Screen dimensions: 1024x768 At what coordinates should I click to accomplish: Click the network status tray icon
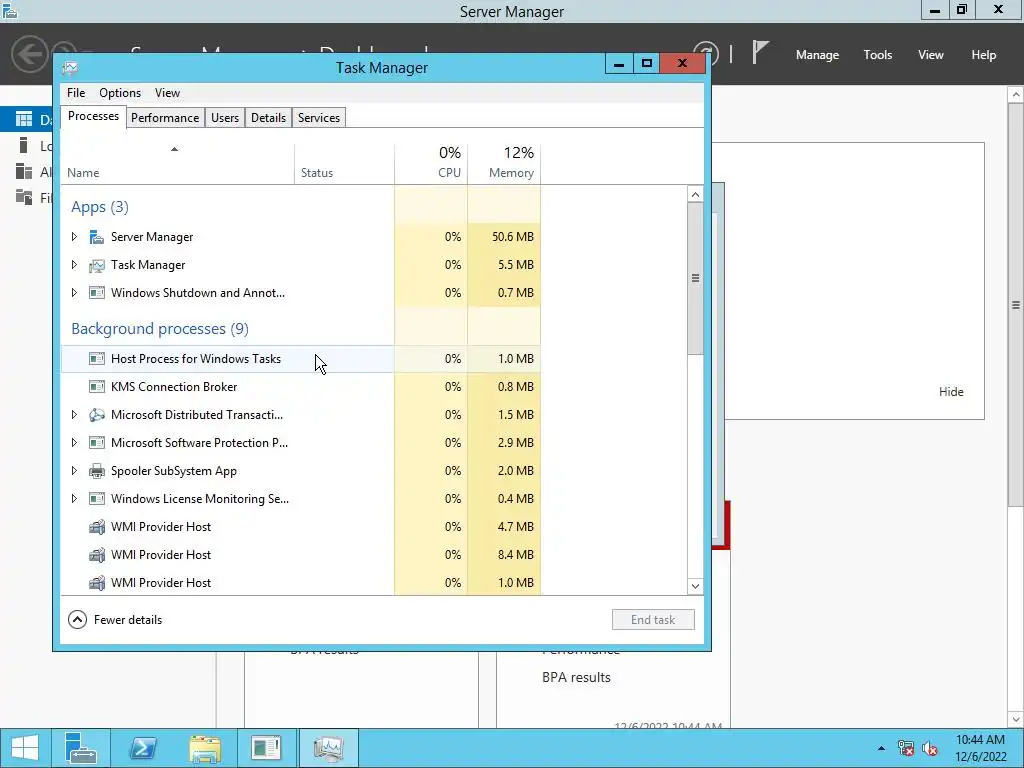tap(906, 748)
